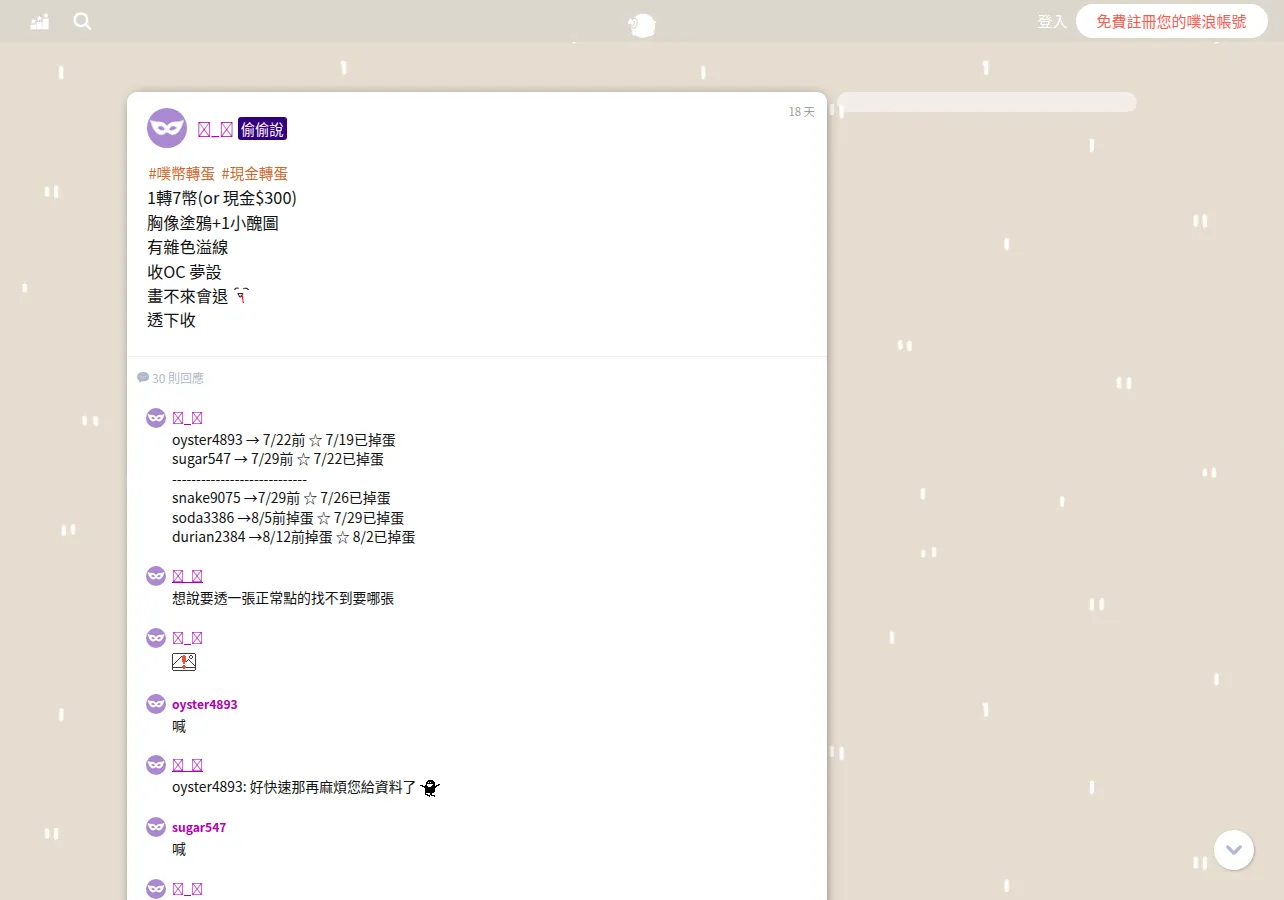Click the emoticon after 畫不來會退

pos(241,295)
